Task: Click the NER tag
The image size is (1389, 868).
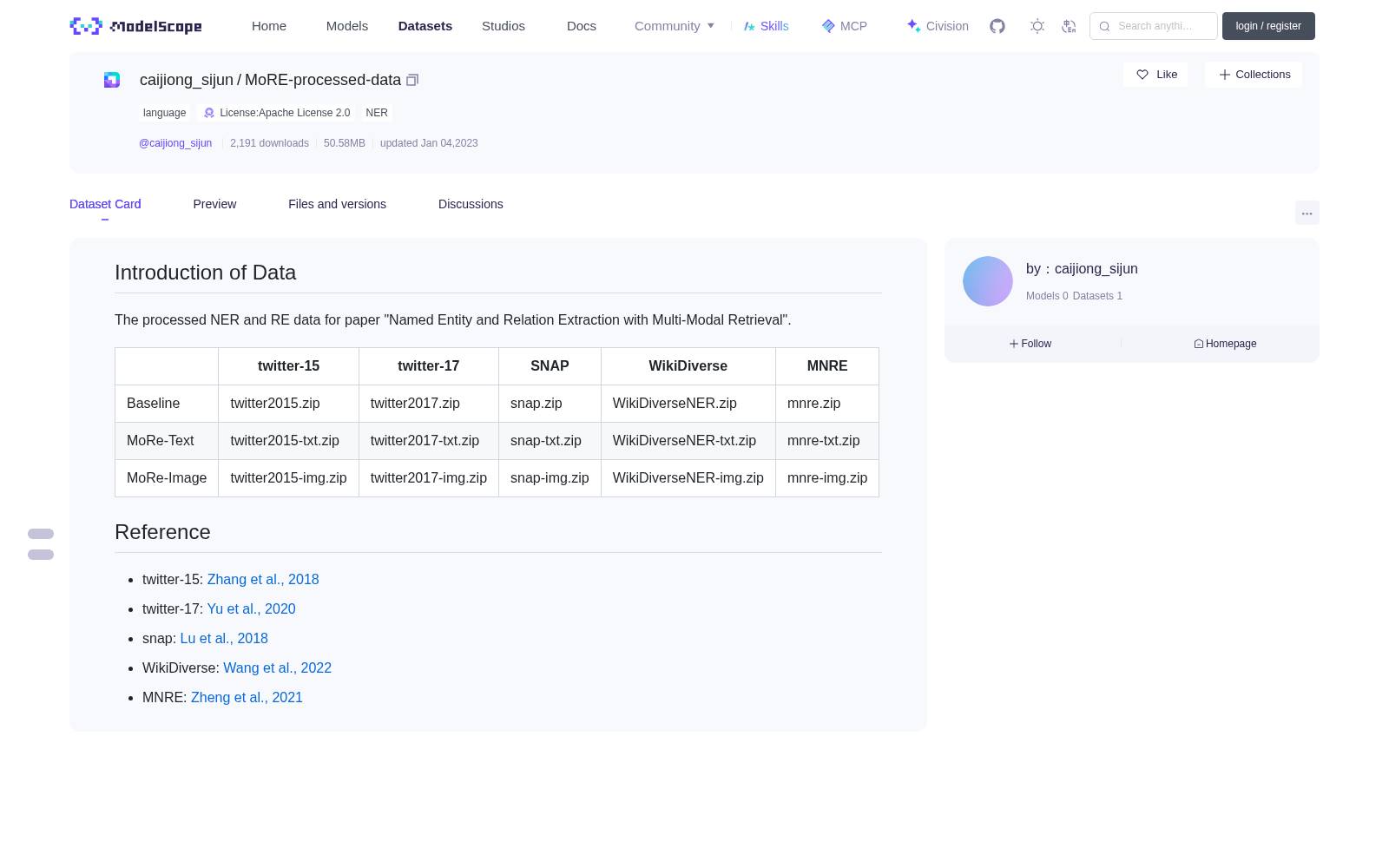Action: pos(377,113)
